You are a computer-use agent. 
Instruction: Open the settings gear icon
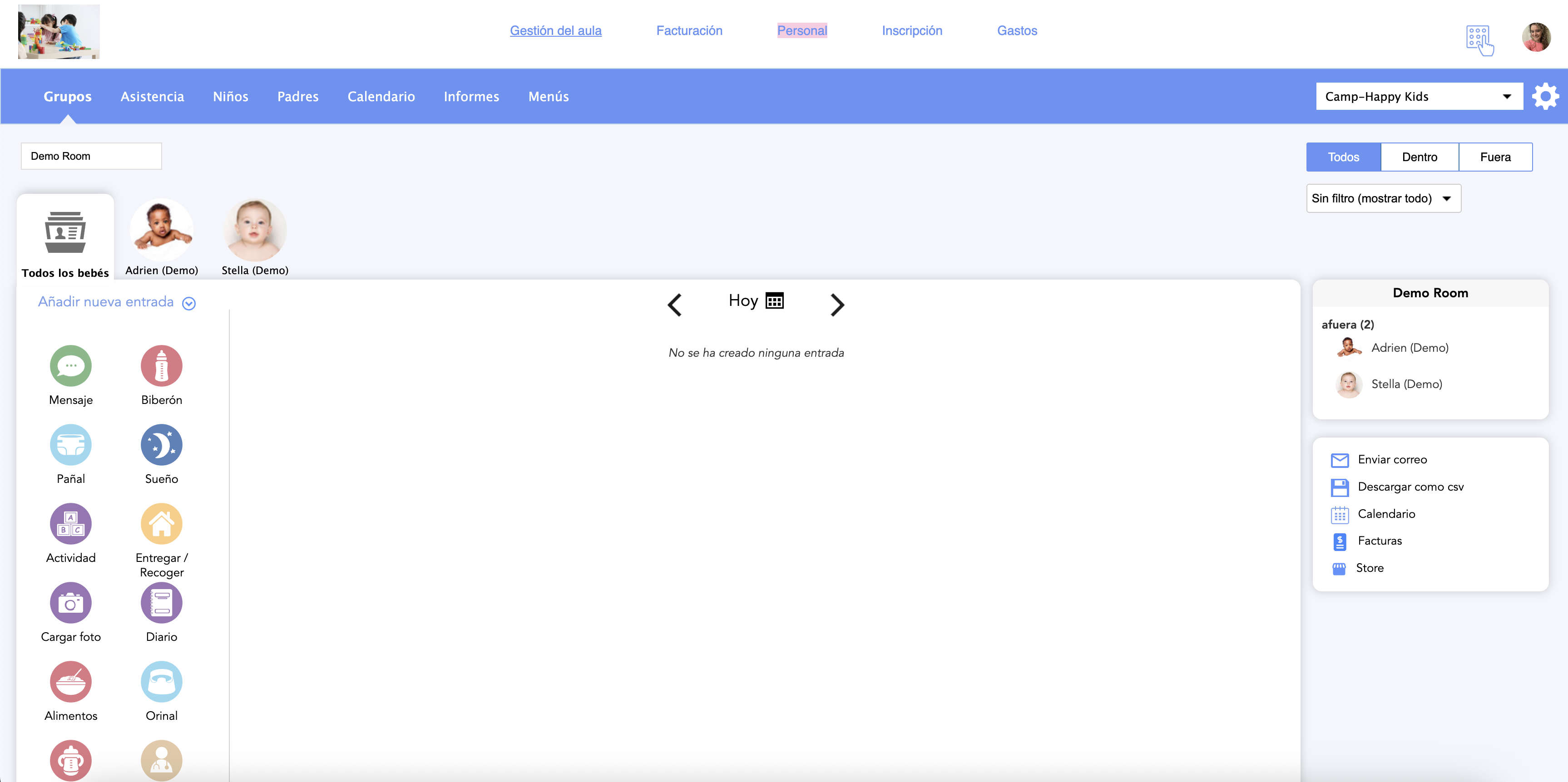tap(1545, 97)
